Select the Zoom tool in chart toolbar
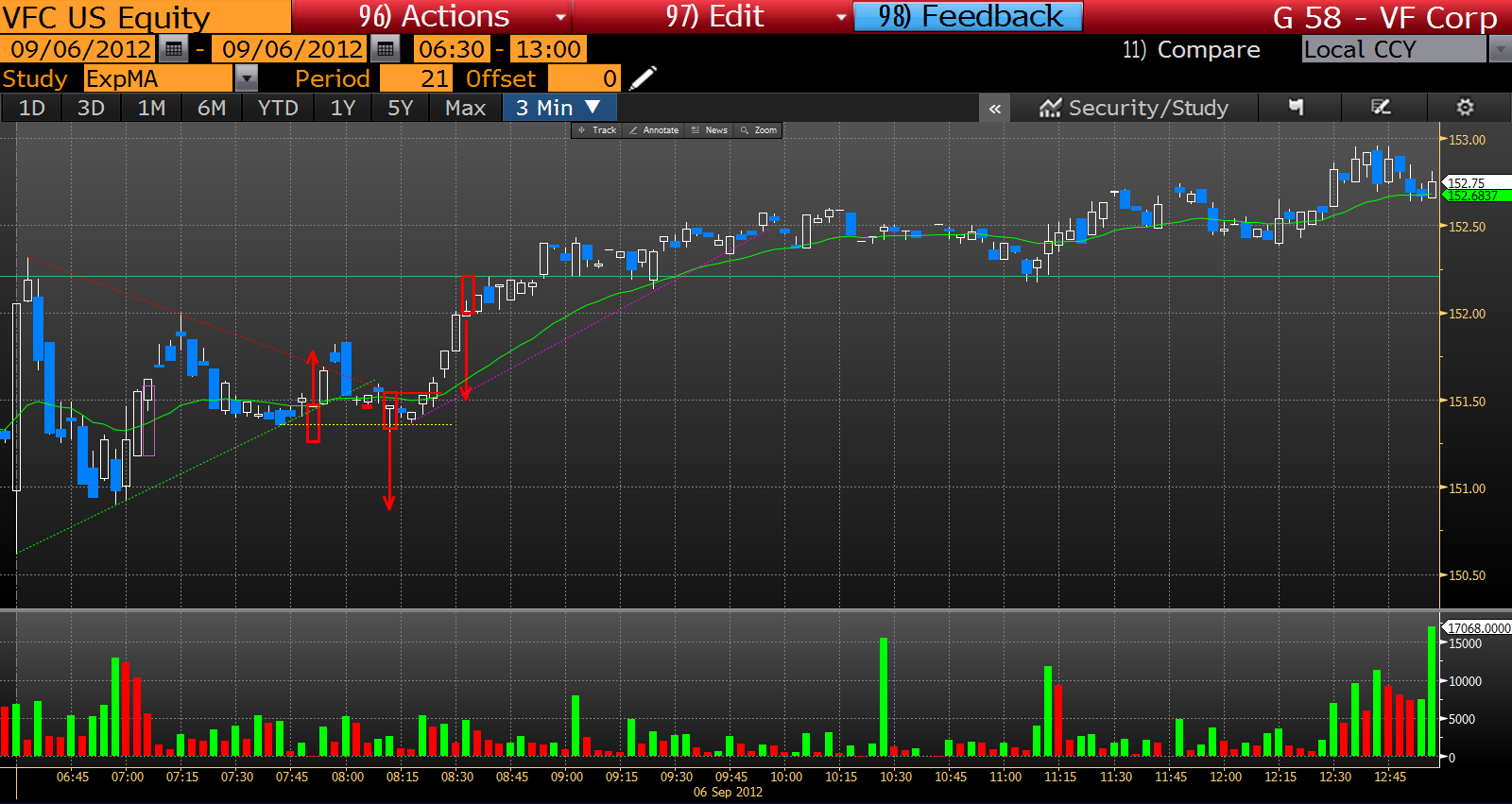This screenshot has height=804, width=1512. pos(759,130)
